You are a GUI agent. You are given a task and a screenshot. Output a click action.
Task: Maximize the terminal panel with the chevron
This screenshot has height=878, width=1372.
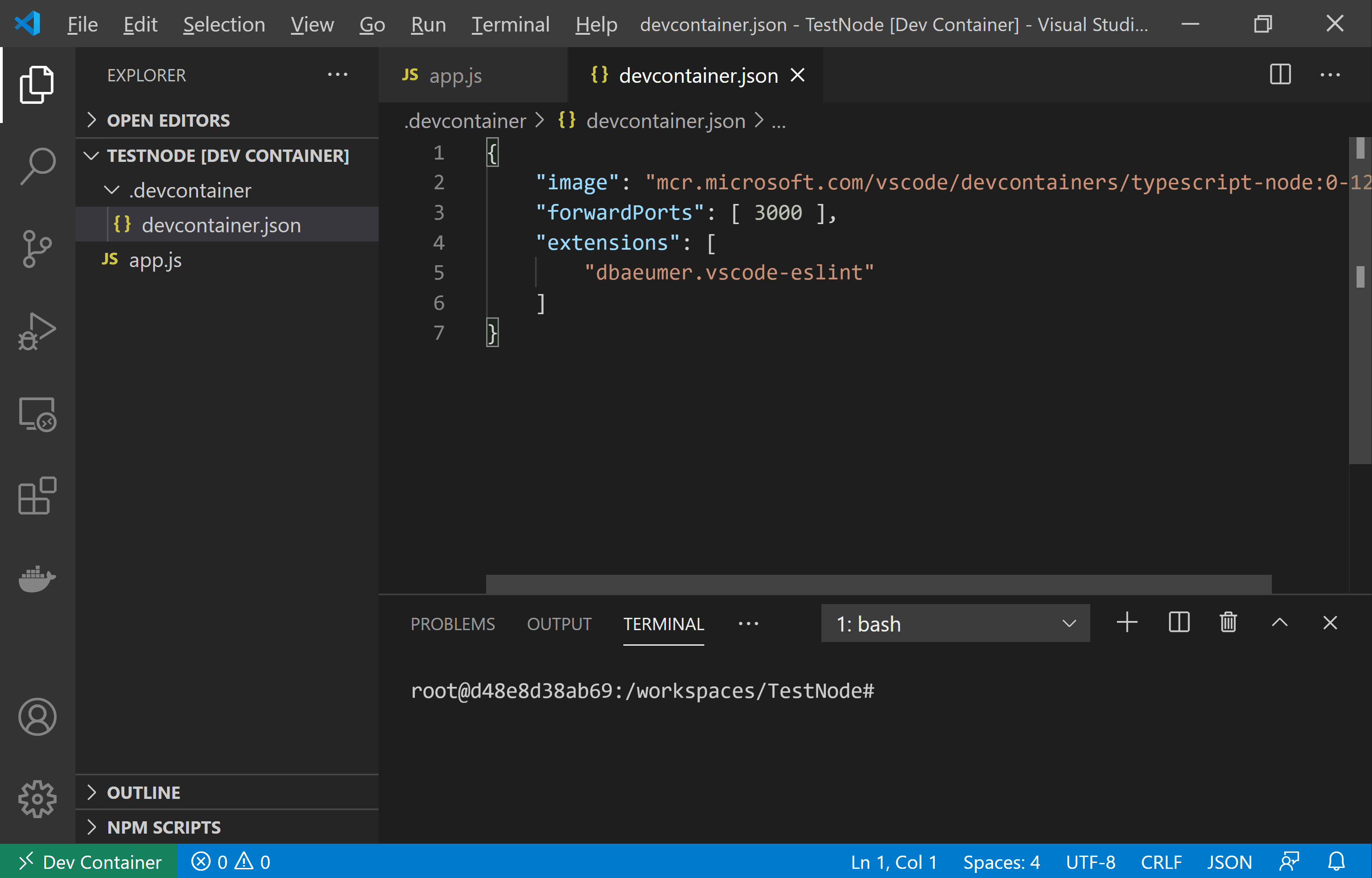pos(1280,622)
